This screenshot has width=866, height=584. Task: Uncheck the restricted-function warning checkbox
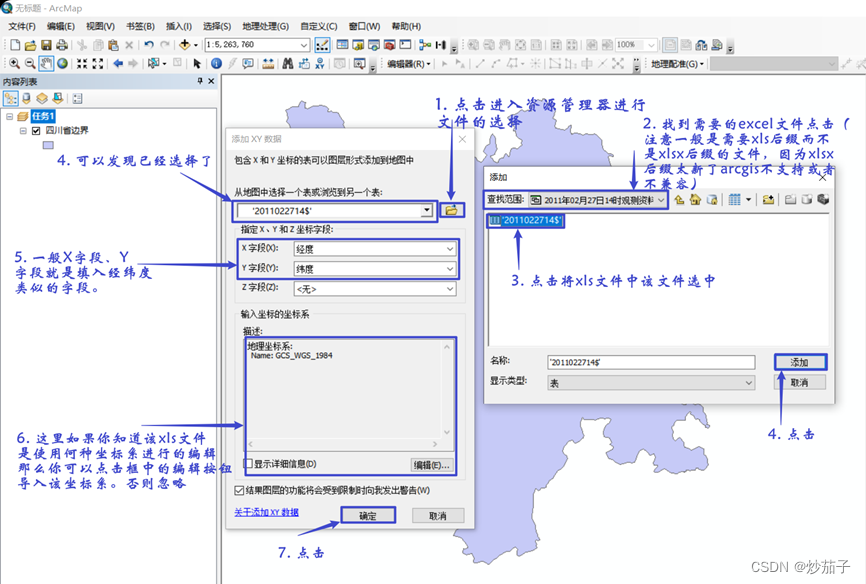238,490
